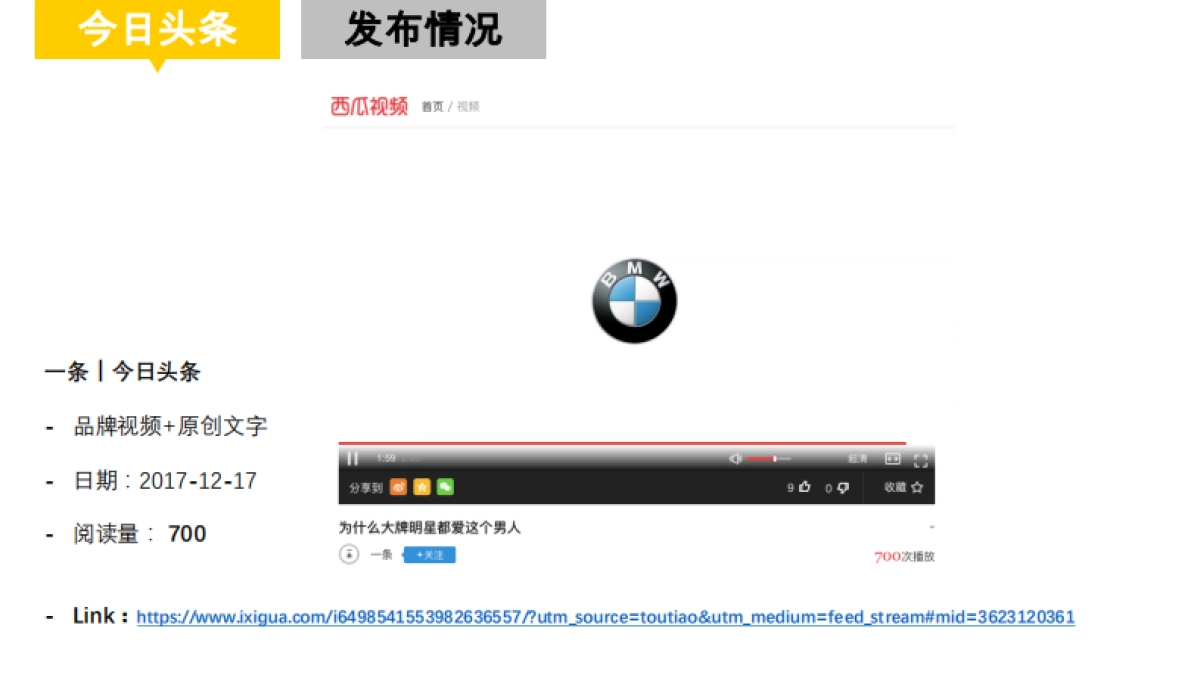Click the thumbs-down dislike icon
Image resolution: width=1200 pixels, height=675 pixels.
click(842, 487)
